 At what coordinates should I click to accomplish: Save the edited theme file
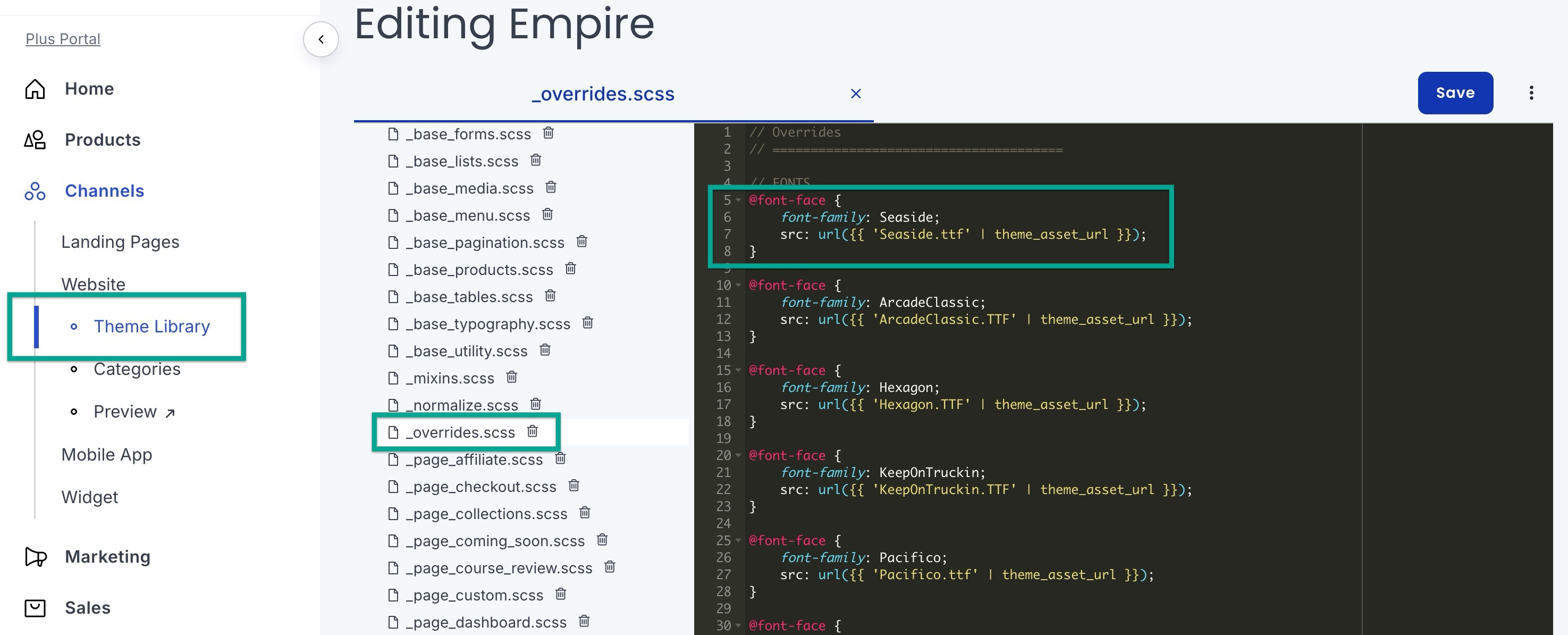(1455, 93)
